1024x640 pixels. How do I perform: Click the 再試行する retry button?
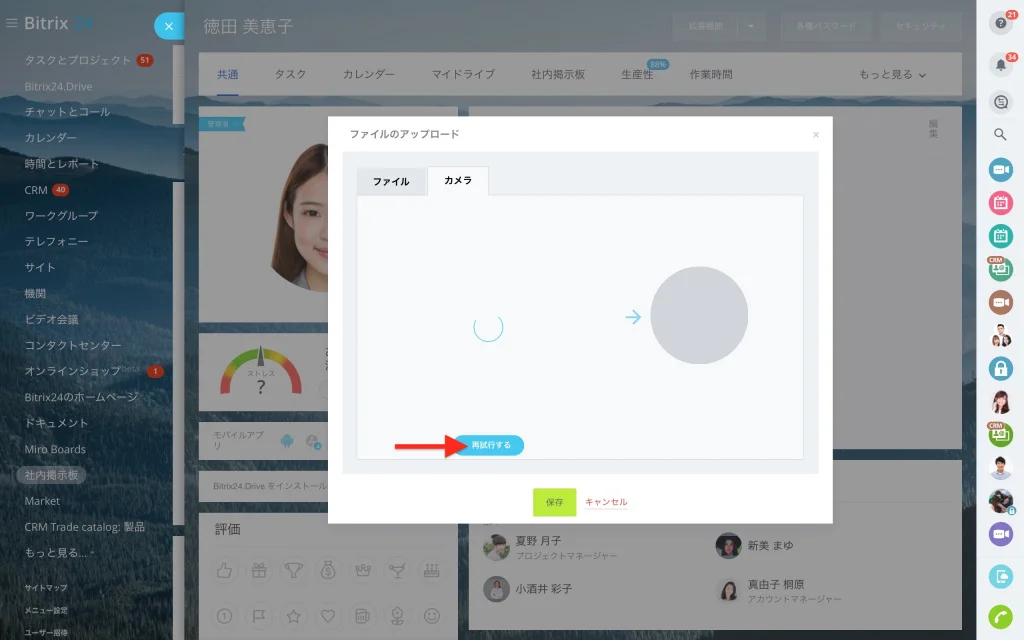[490, 445]
